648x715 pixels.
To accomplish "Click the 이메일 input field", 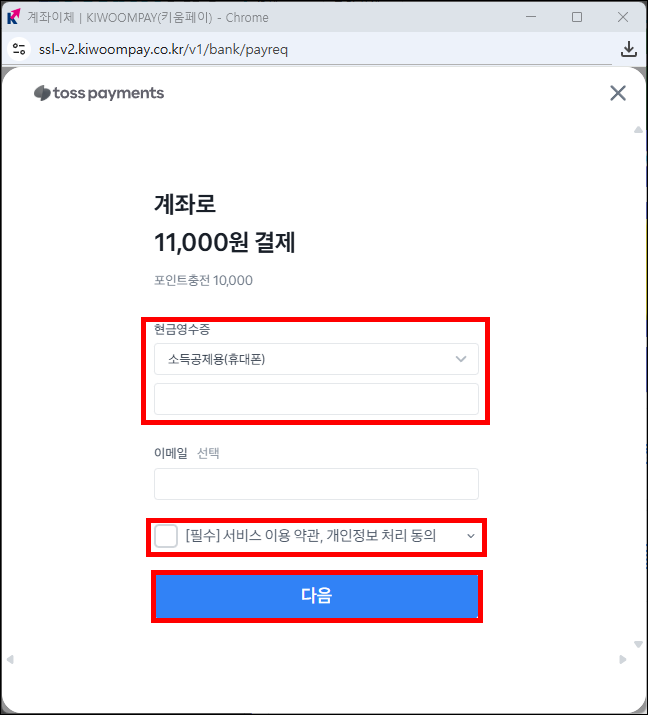I will [316, 484].
